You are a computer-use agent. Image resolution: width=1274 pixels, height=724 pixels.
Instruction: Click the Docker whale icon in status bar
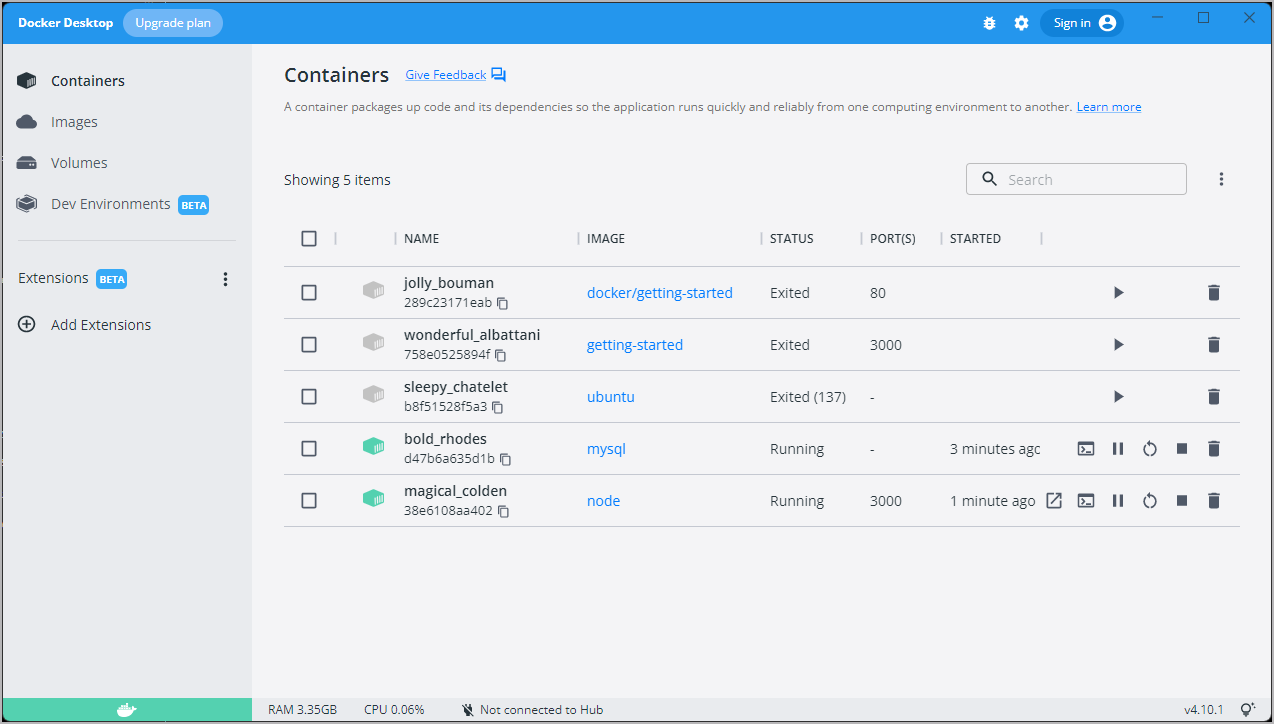[x=126, y=710]
